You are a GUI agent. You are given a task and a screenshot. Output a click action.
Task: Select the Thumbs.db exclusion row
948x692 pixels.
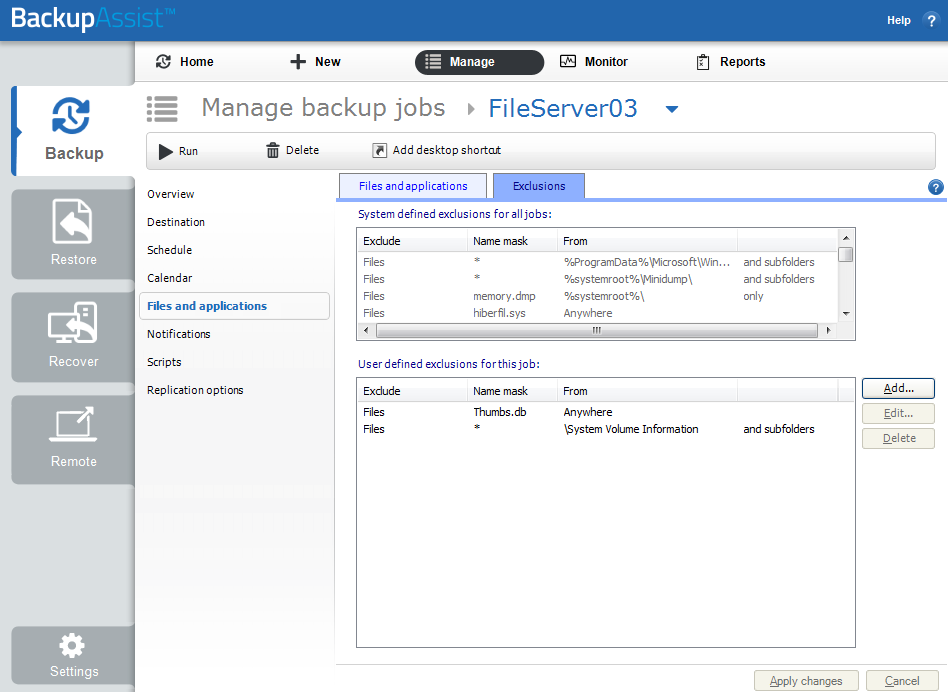click(605, 412)
